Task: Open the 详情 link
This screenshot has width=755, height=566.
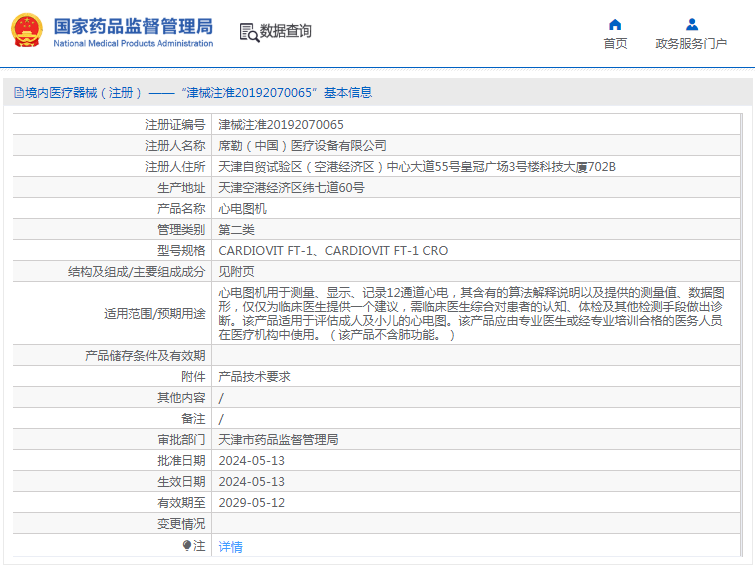Action: pos(231,547)
